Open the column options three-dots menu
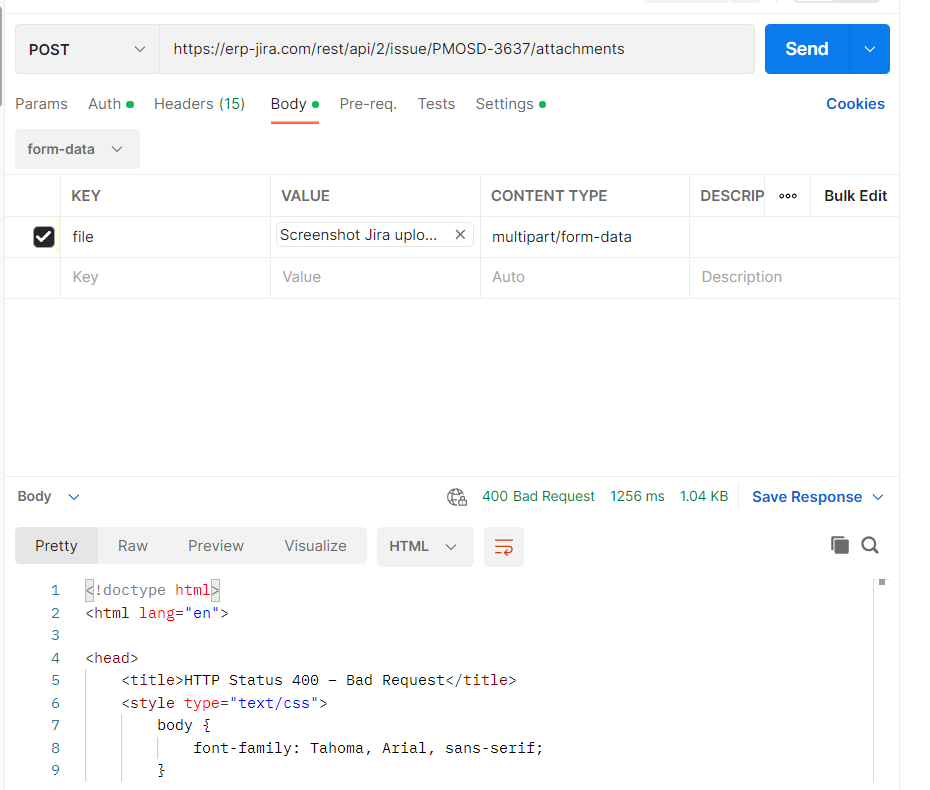The width and height of the screenshot is (930, 790). [x=788, y=196]
